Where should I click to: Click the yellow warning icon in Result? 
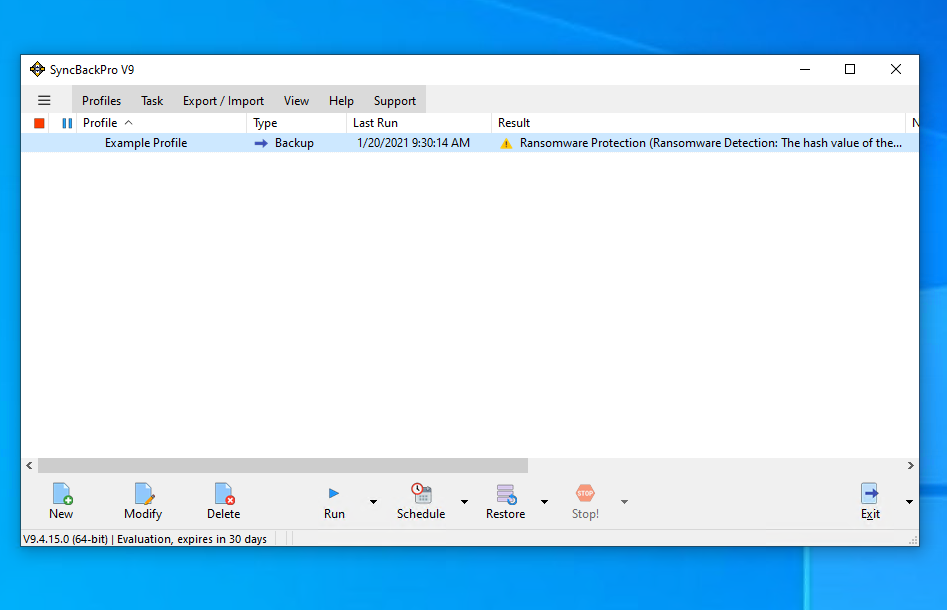click(506, 144)
